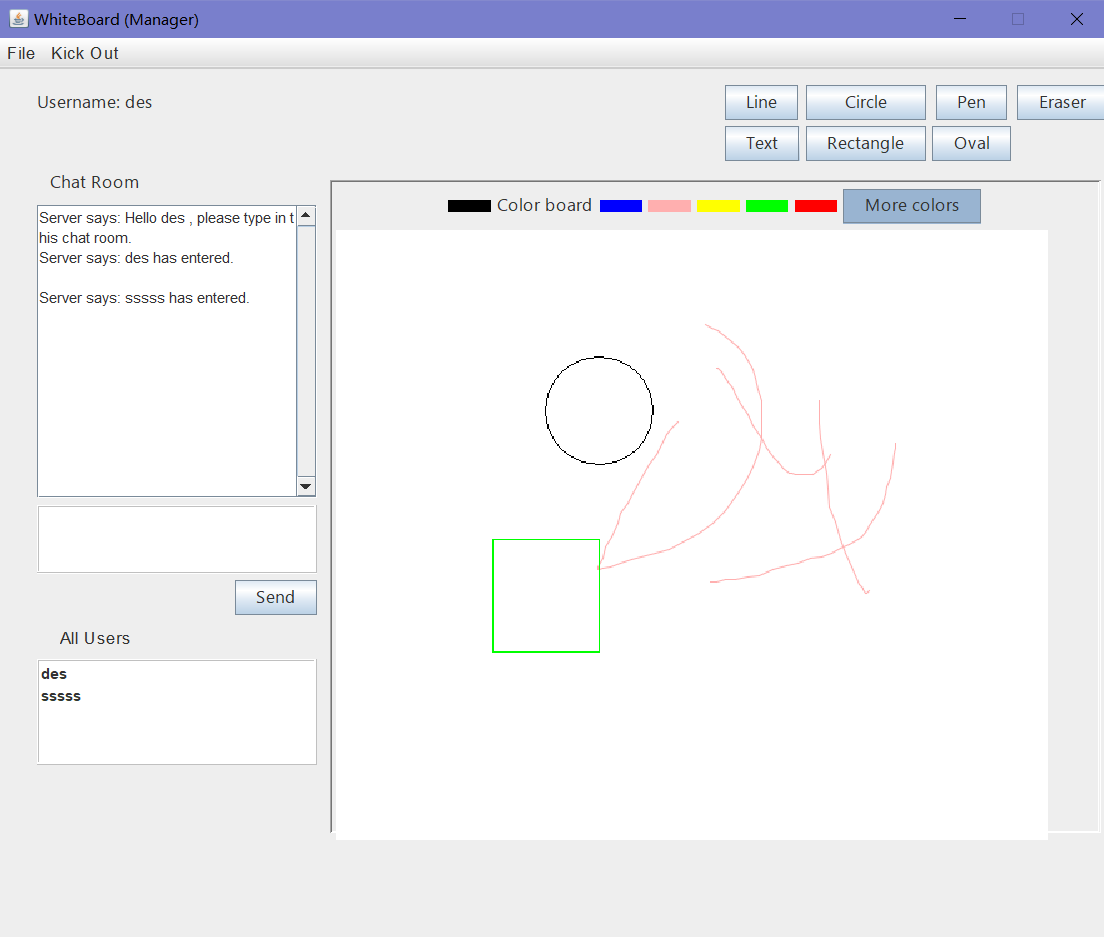Minimize the WhiteBoard window
1104x937 pixels.
coord(960,19)
